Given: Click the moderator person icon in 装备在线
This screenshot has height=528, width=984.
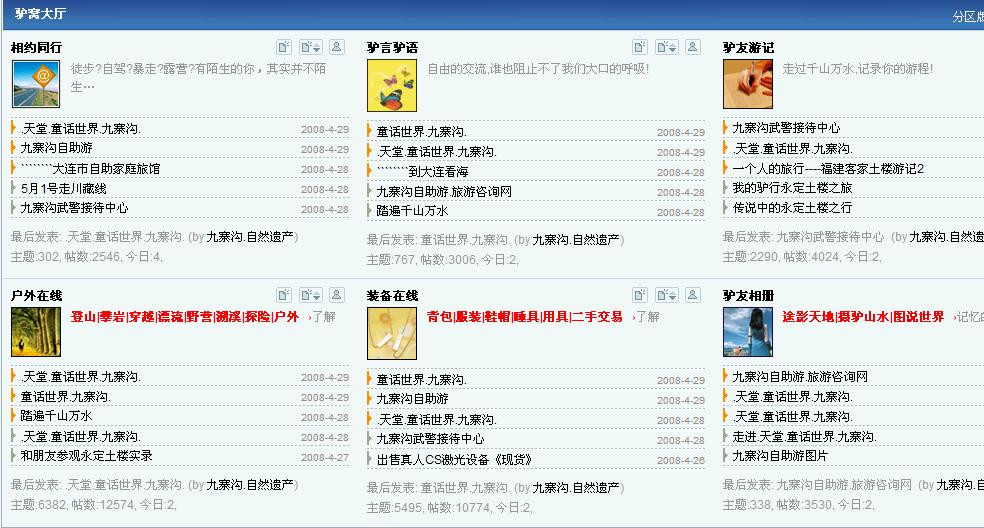Looking at the screenshot, I should tap(693, 295).
